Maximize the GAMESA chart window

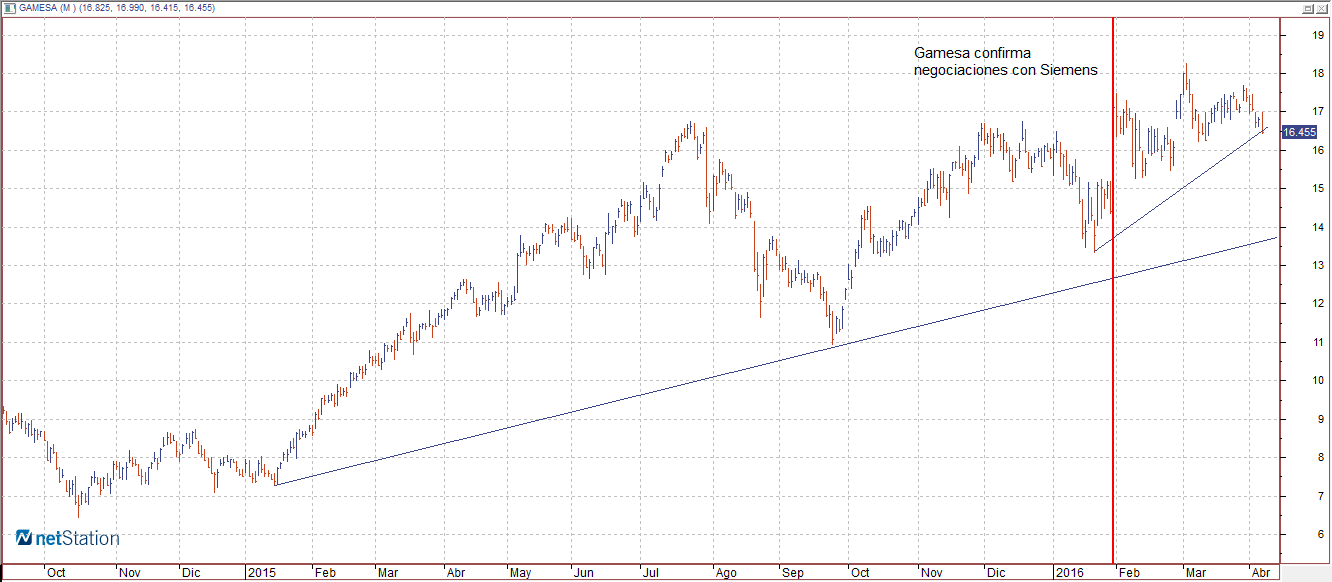(1308, 8)
